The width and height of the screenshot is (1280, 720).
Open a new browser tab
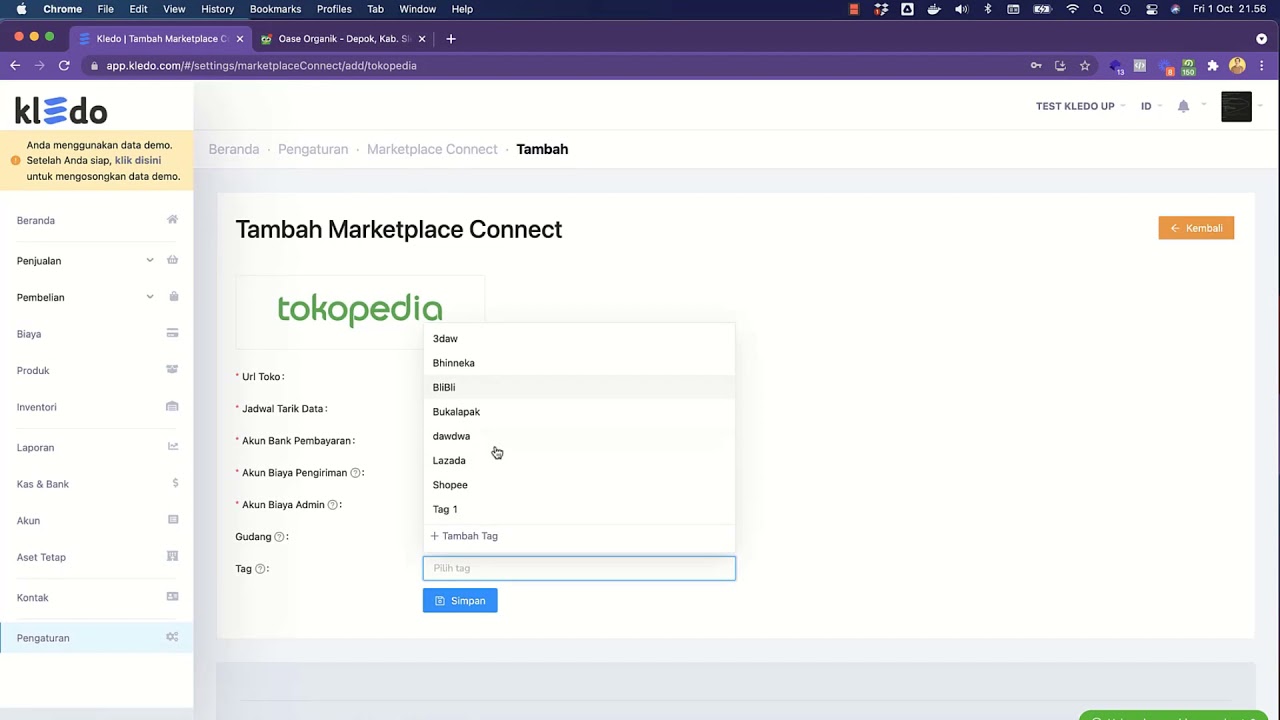[451, 39]
